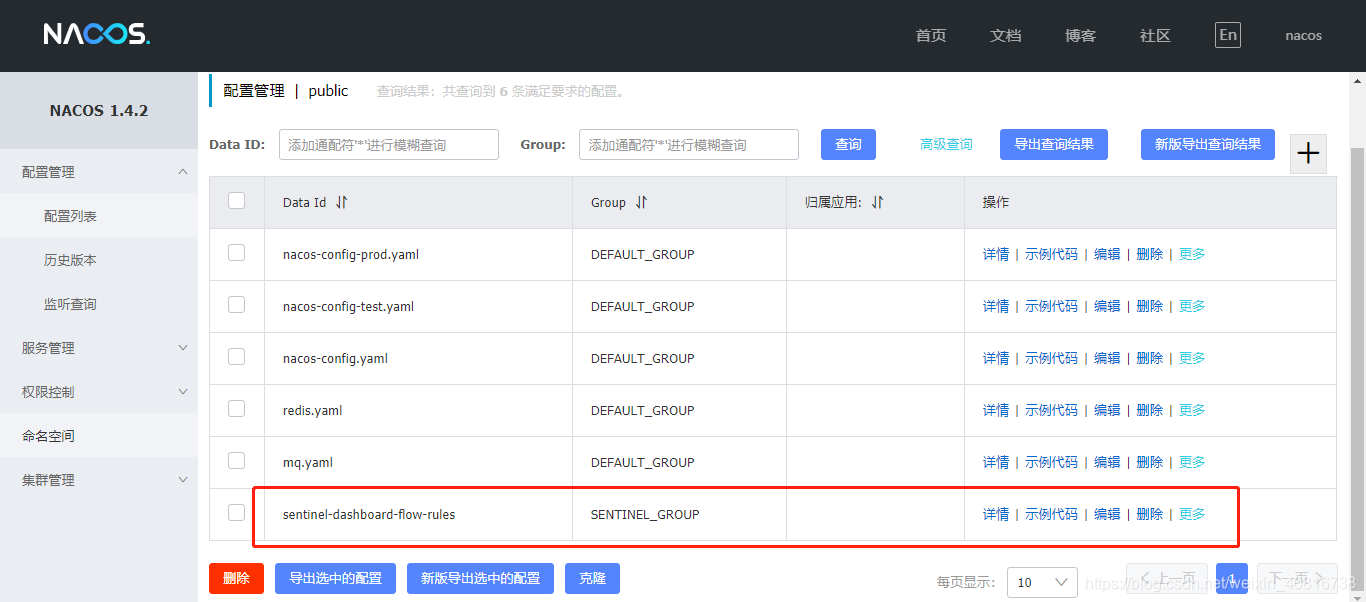The height and width of the screenshot is (602, 1366).
Task: Expand the 集群管理 sidebar section
Action: coord(99,480)
